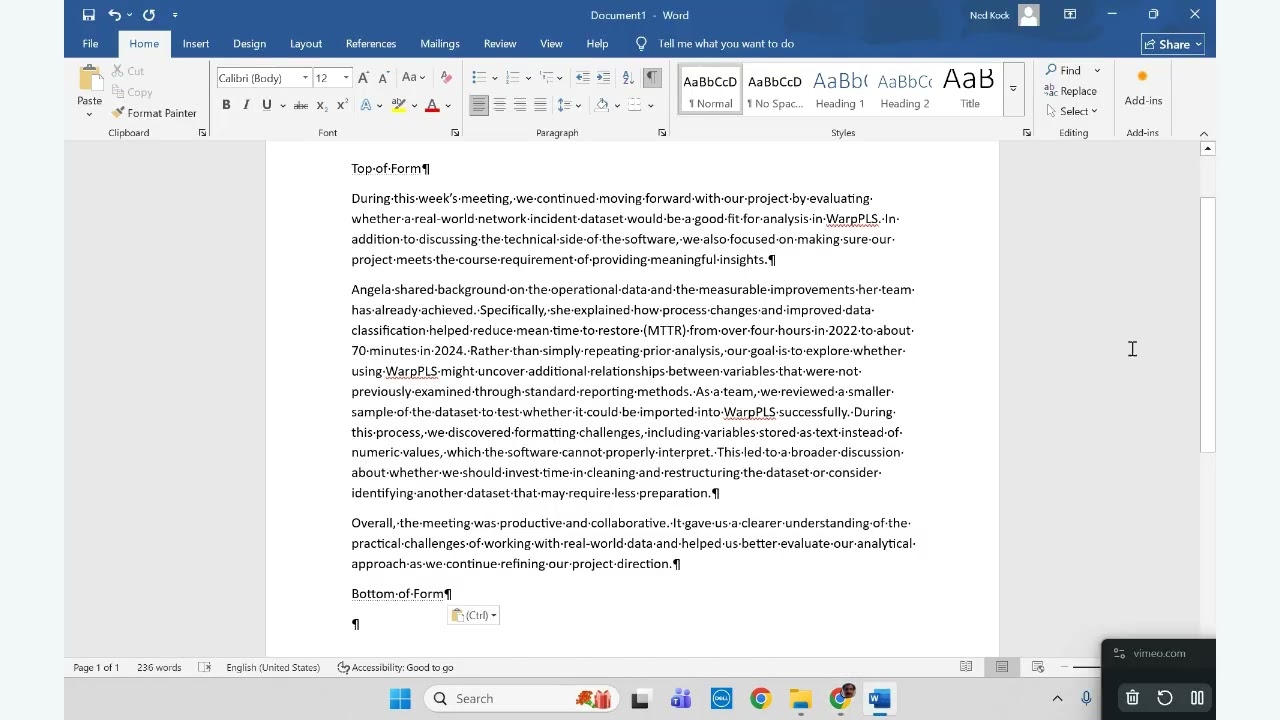
Task: Open File Explorer from the taskbar
Action: (x=800, y=699)
